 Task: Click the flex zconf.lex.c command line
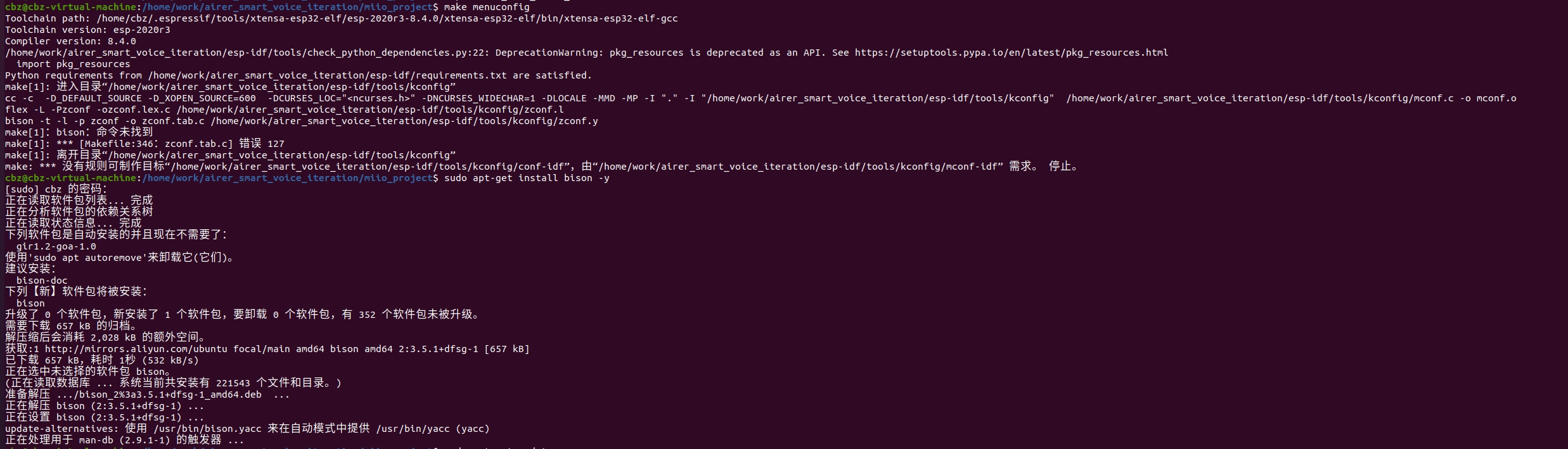point(285,110)
